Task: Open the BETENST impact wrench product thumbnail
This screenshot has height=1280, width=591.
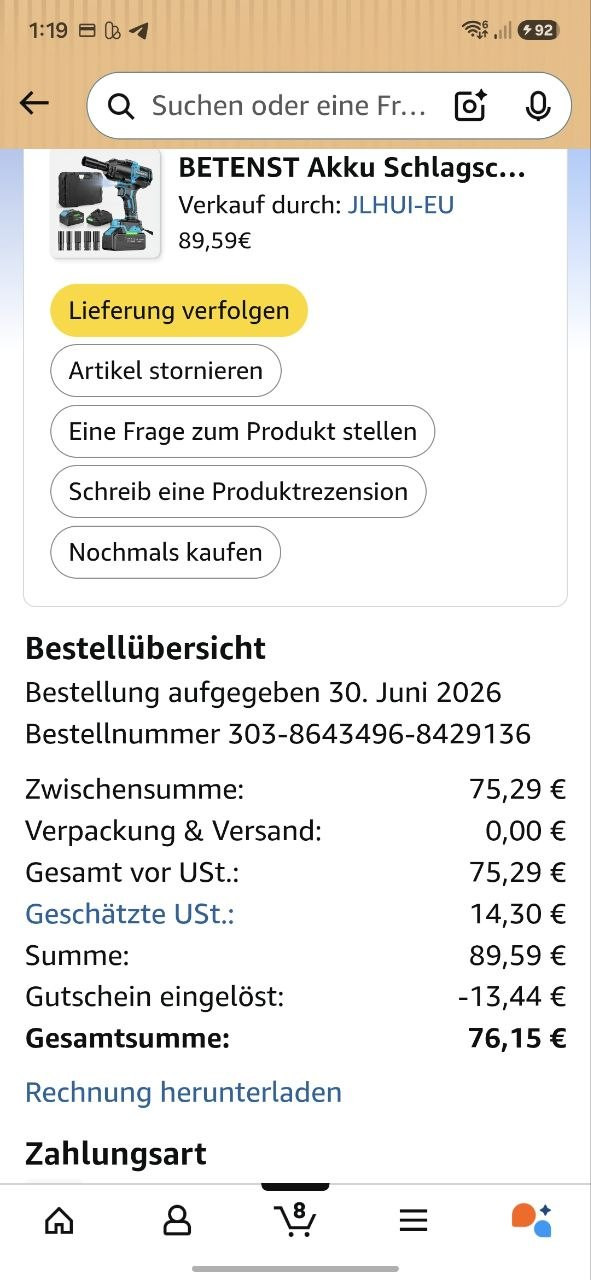Action: (106, 206)
